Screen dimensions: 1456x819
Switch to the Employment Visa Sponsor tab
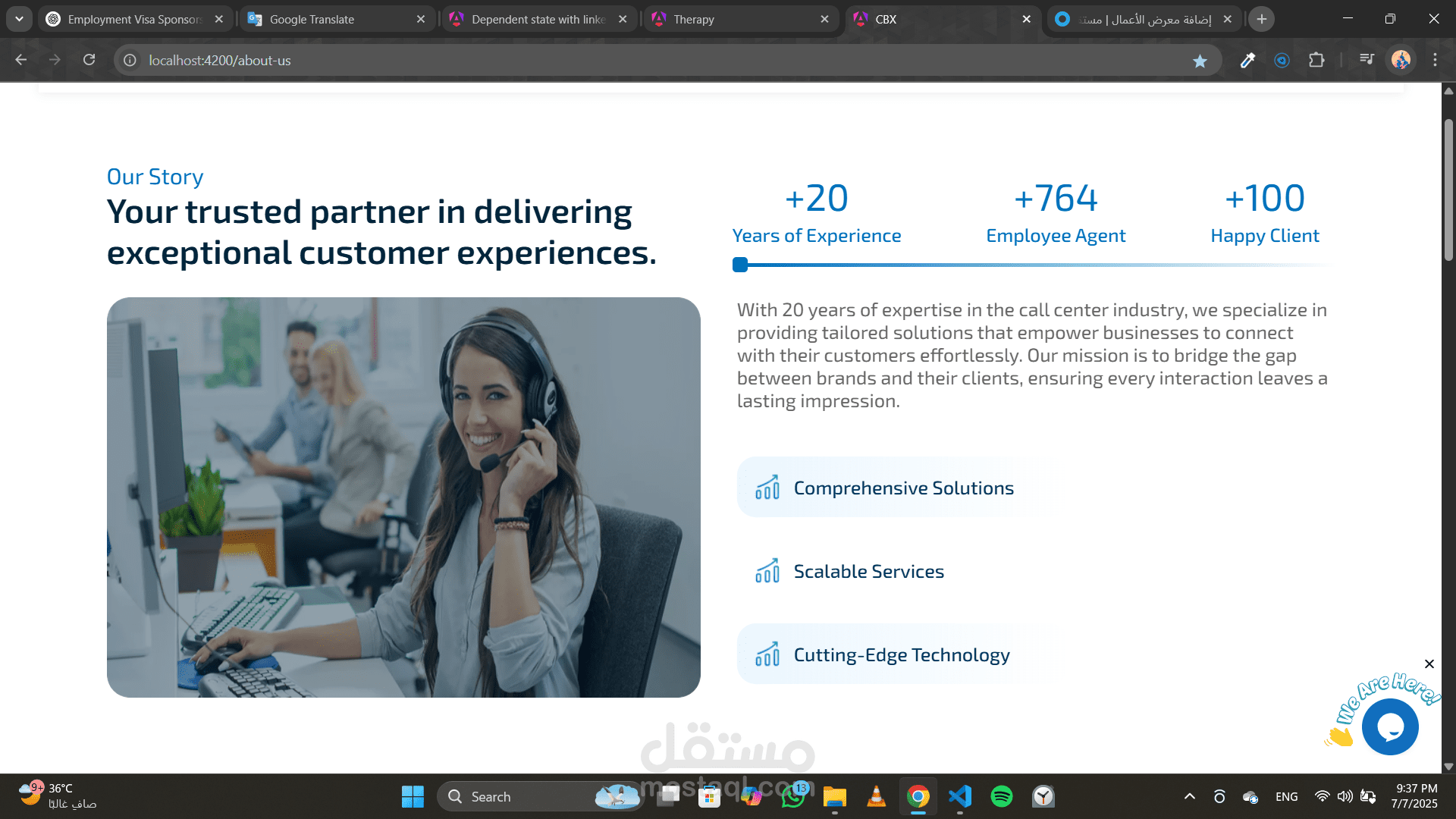[x=134, y=20]
